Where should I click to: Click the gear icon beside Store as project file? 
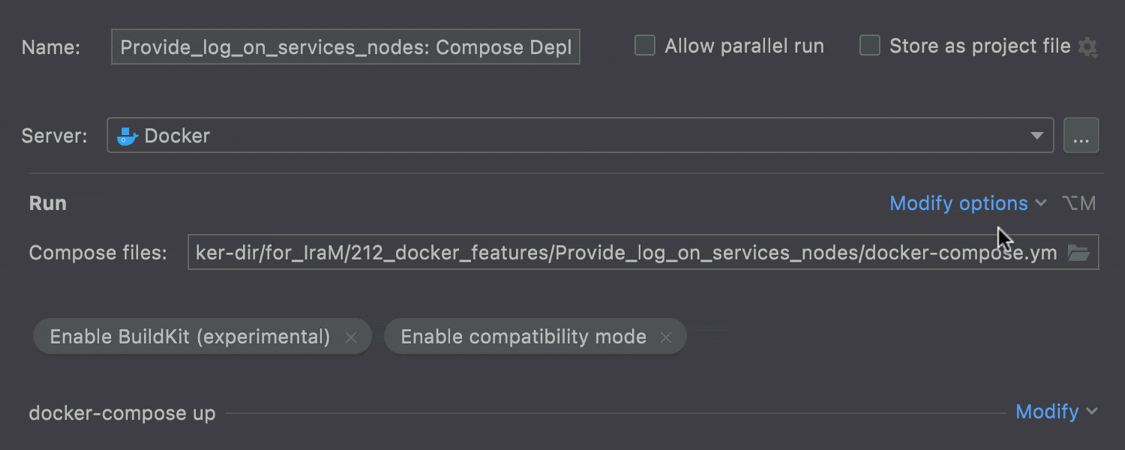1088,47
